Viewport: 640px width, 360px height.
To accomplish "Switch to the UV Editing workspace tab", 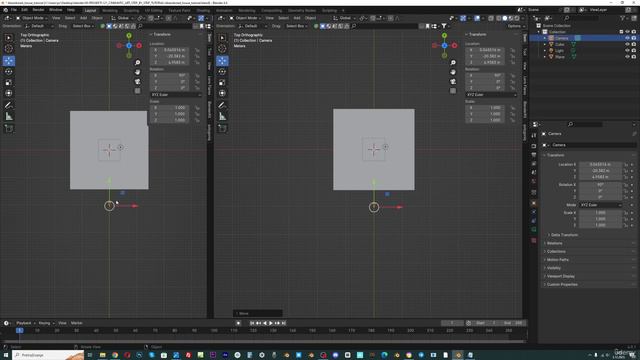I will point(153,11).
